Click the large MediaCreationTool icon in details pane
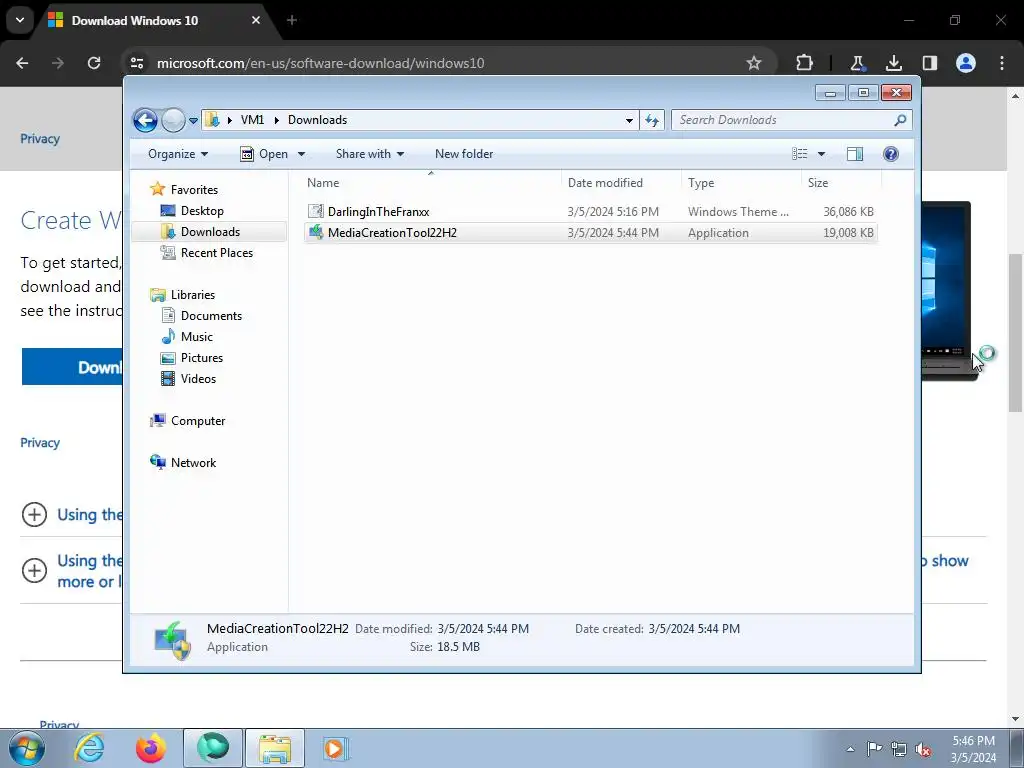This screenshot has width=1024, height=768. pyautogui.click(x=172, y=640)
